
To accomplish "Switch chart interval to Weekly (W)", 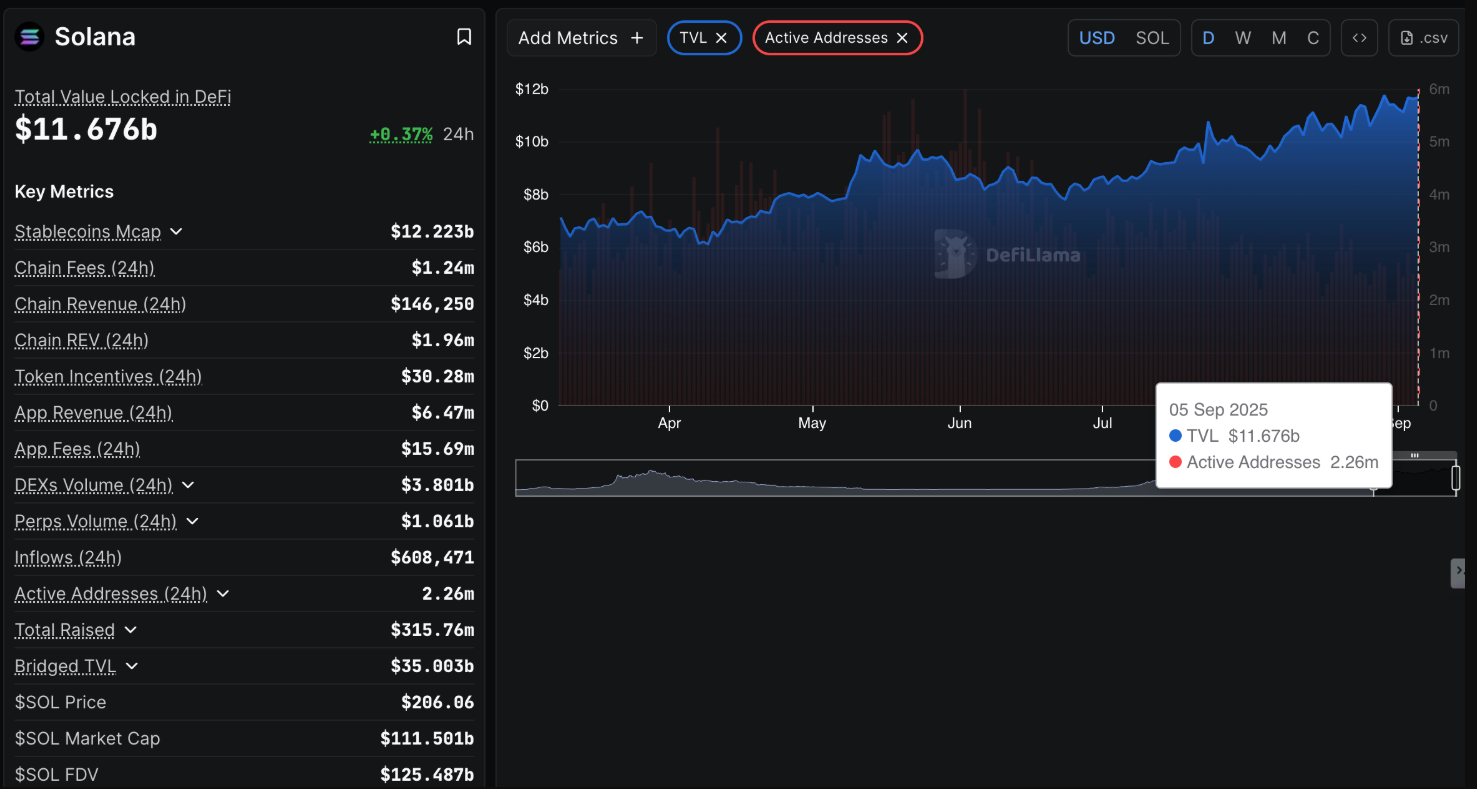I will [1243, 38].
